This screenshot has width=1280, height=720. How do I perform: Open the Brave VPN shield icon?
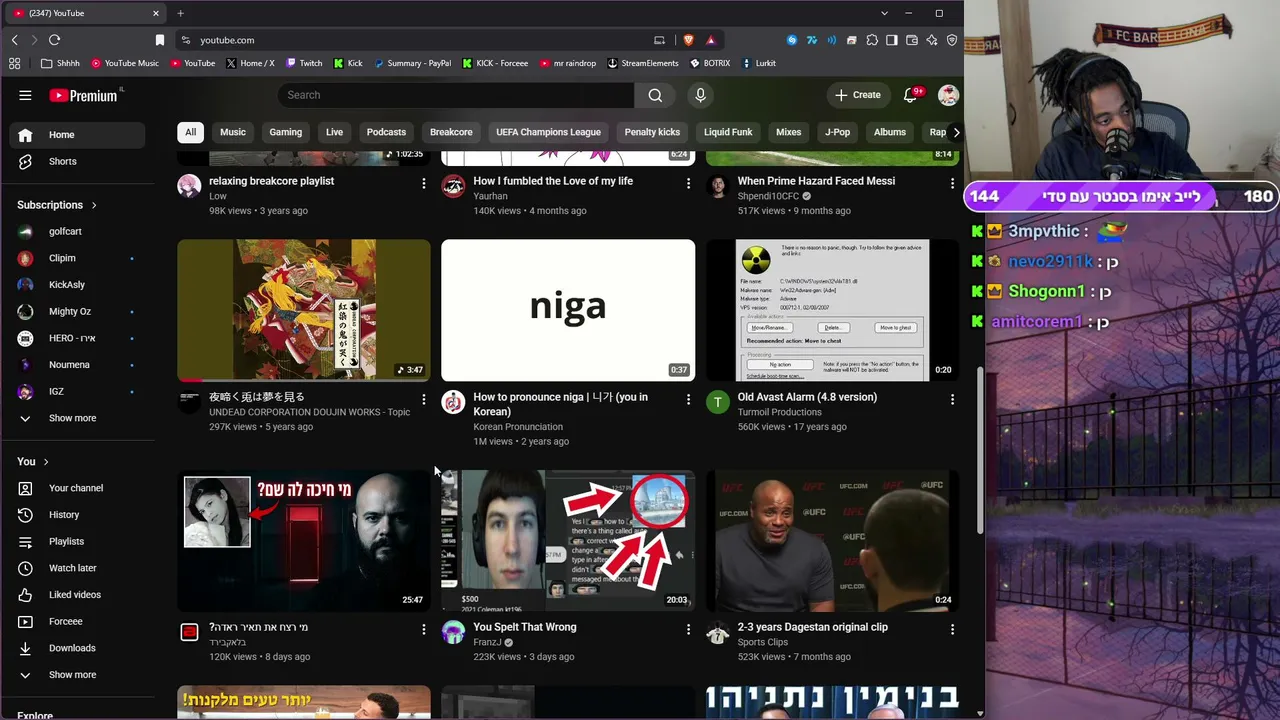[x=952, y=40]
